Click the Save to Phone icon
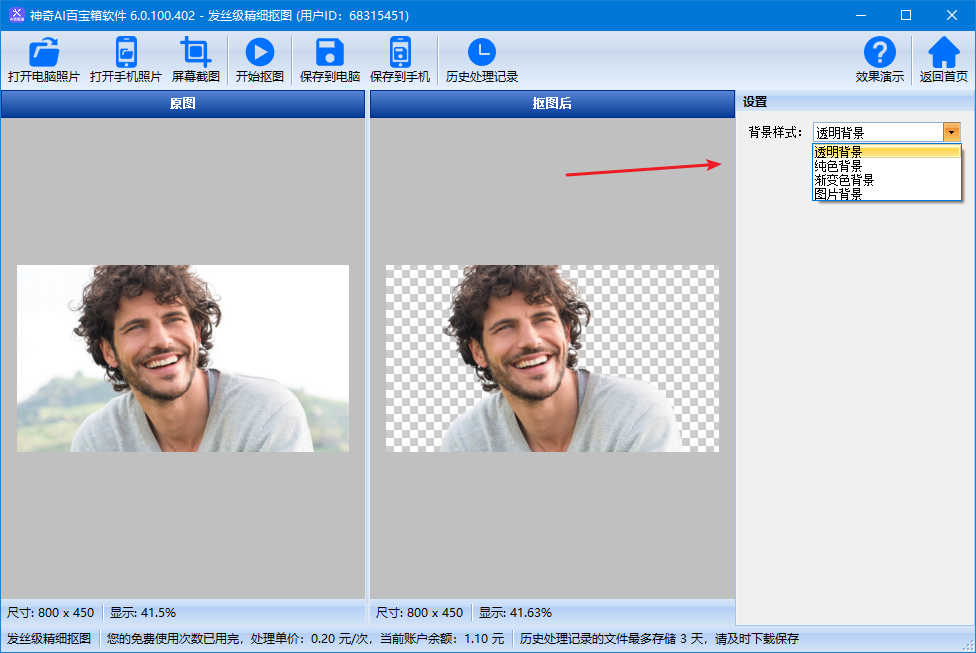976x653 pixels. pos(399,52)
